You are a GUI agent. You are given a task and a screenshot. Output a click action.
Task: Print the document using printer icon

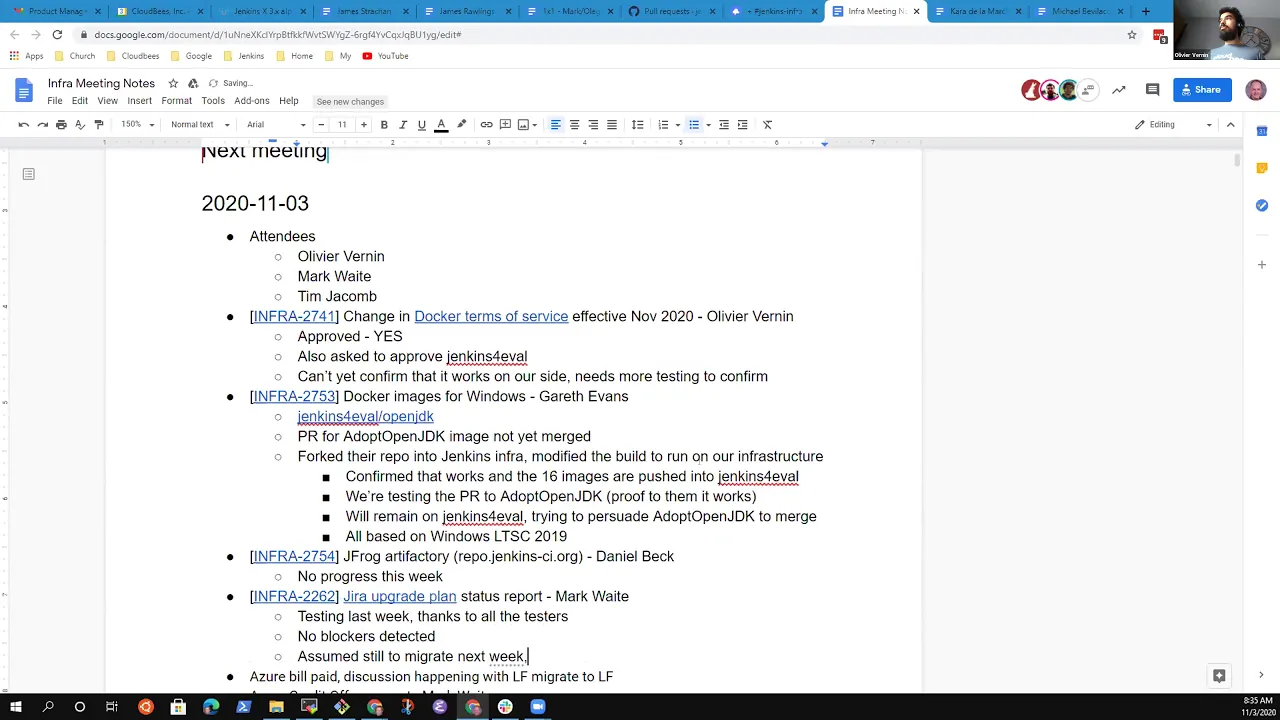(61, 125)
